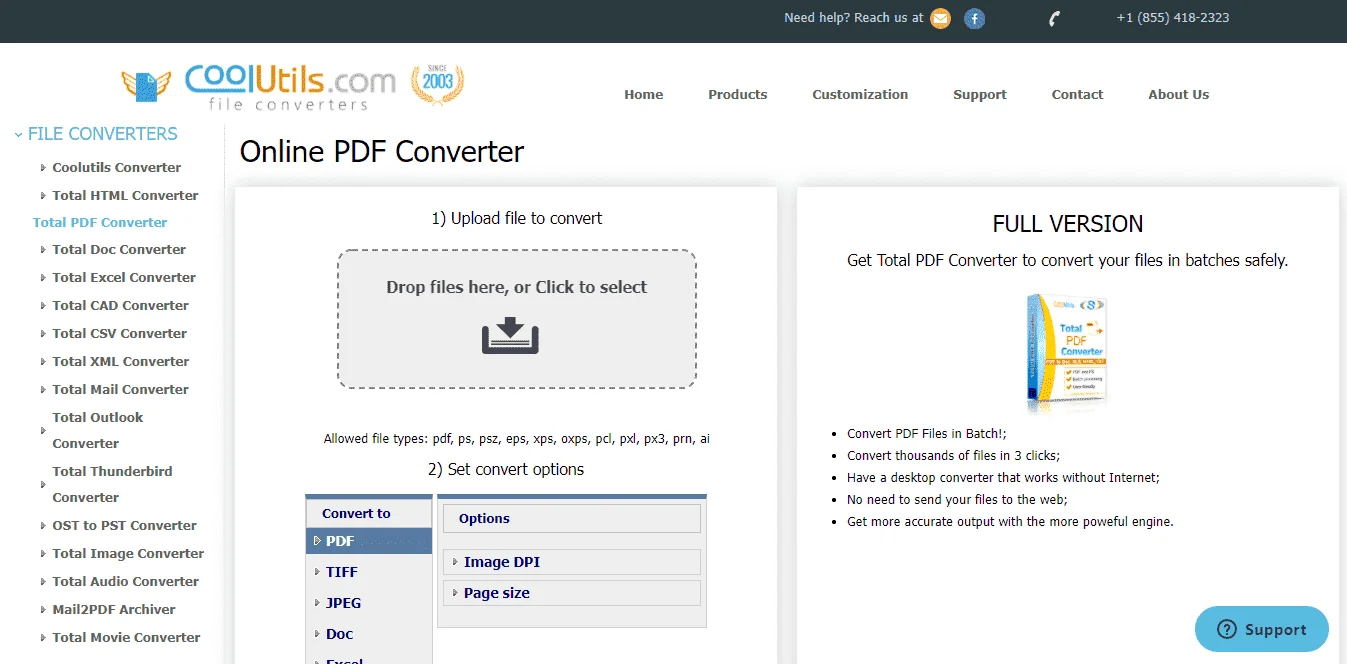Click the Options header in settings panel
The width and height of the screenshot is (1347, 664).
click(571, 518)
